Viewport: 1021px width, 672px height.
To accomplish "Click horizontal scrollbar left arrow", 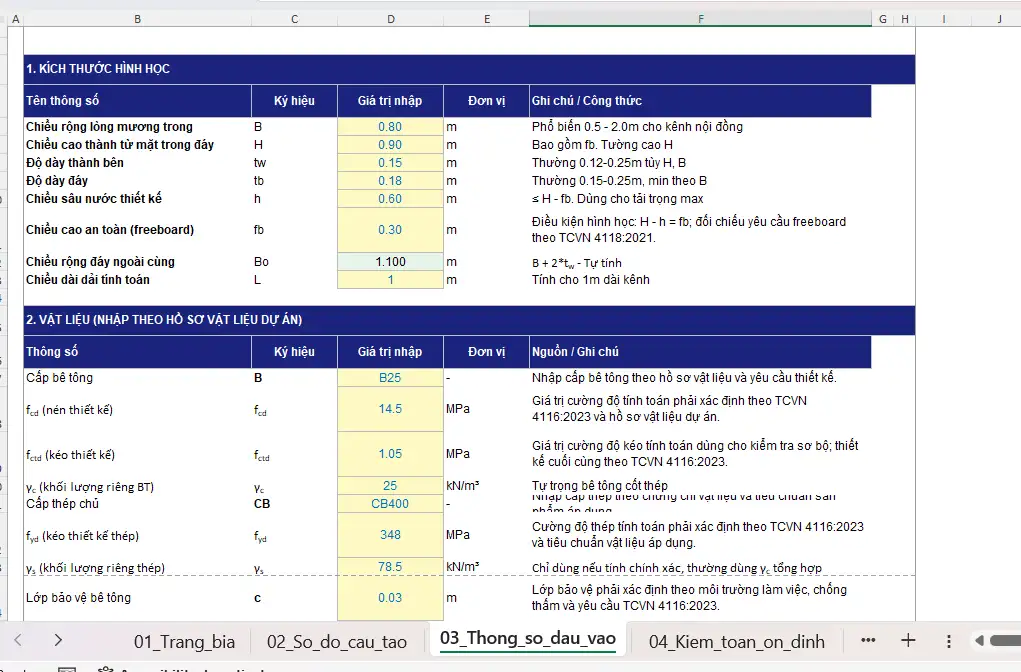I will point(979,641).
